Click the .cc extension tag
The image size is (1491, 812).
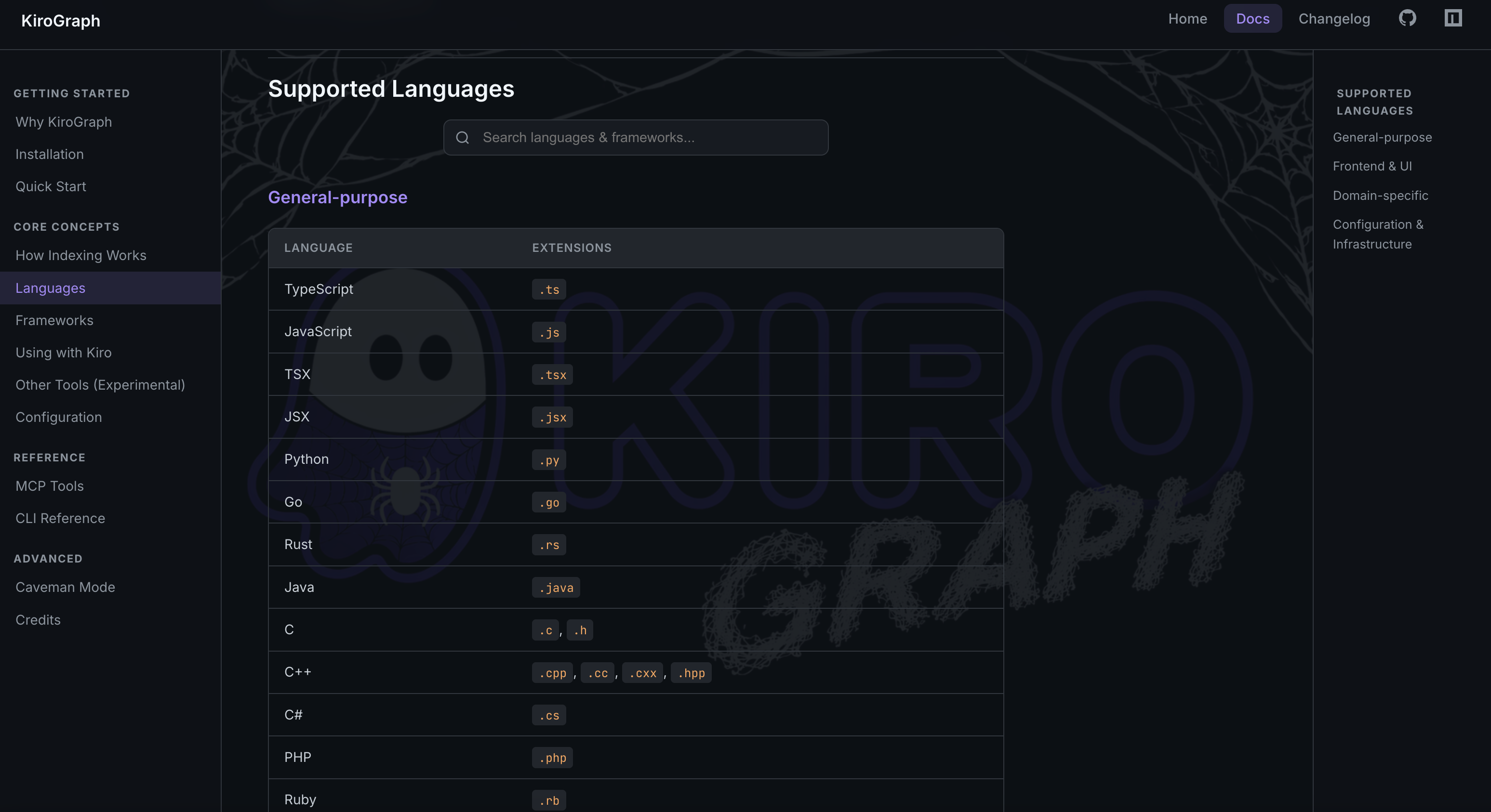tap(598, 673)
